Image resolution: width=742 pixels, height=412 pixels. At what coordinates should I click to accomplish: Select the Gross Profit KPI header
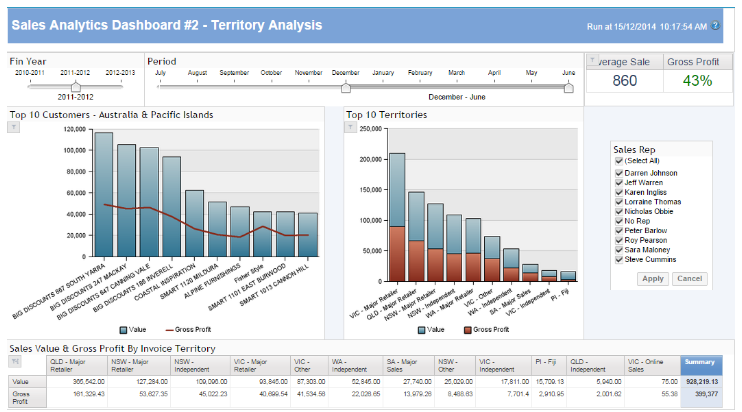(x=693, y=62)
